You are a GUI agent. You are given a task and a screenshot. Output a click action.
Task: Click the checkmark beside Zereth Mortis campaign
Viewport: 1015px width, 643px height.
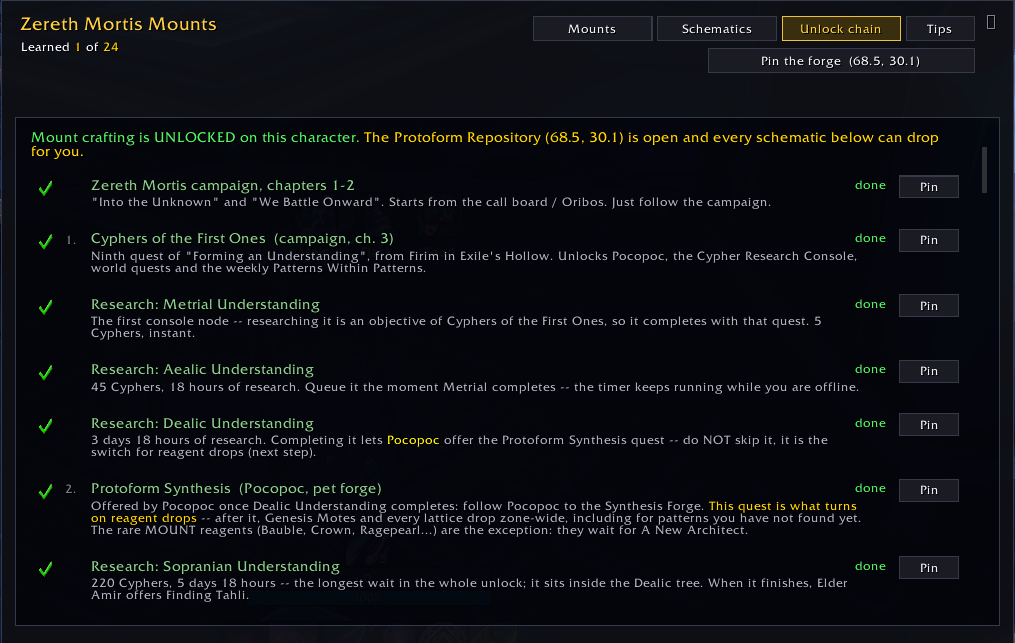coord(45,188)
